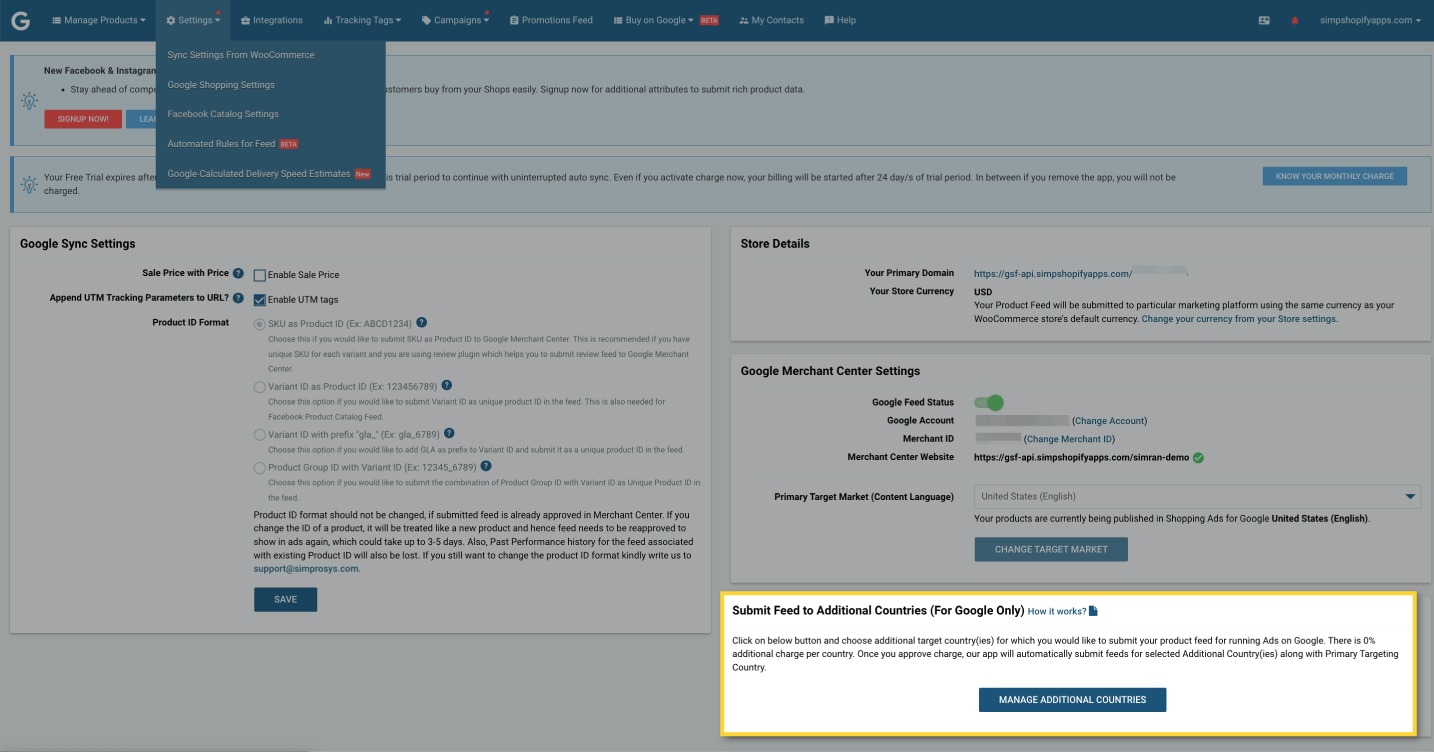Click lightbulb icon in Free Trial notice
The height and width of the screenshot is (752, 1434).
pos(28,184)
